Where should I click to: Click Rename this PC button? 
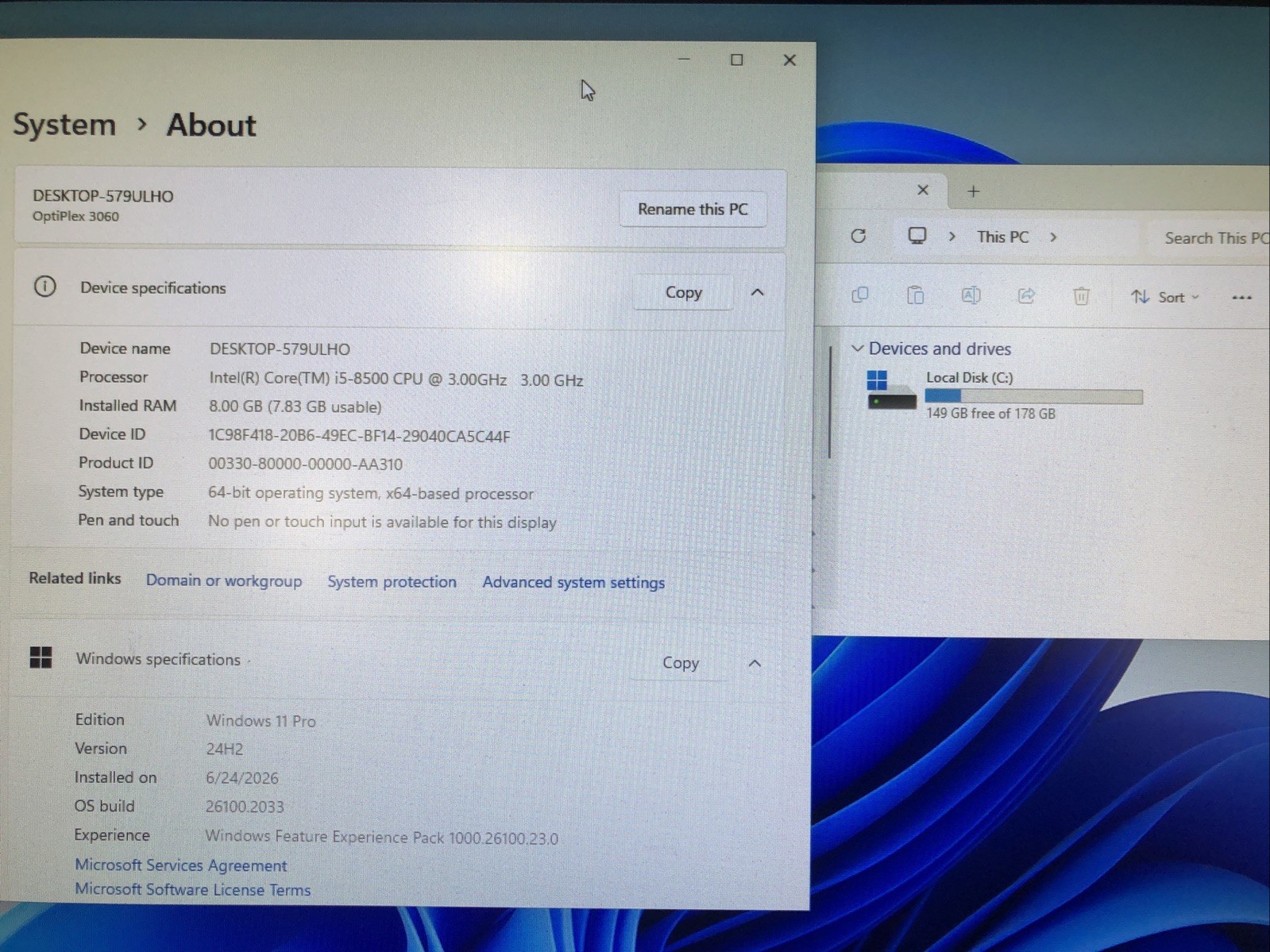pyautogui.click(x=693, y=209)
